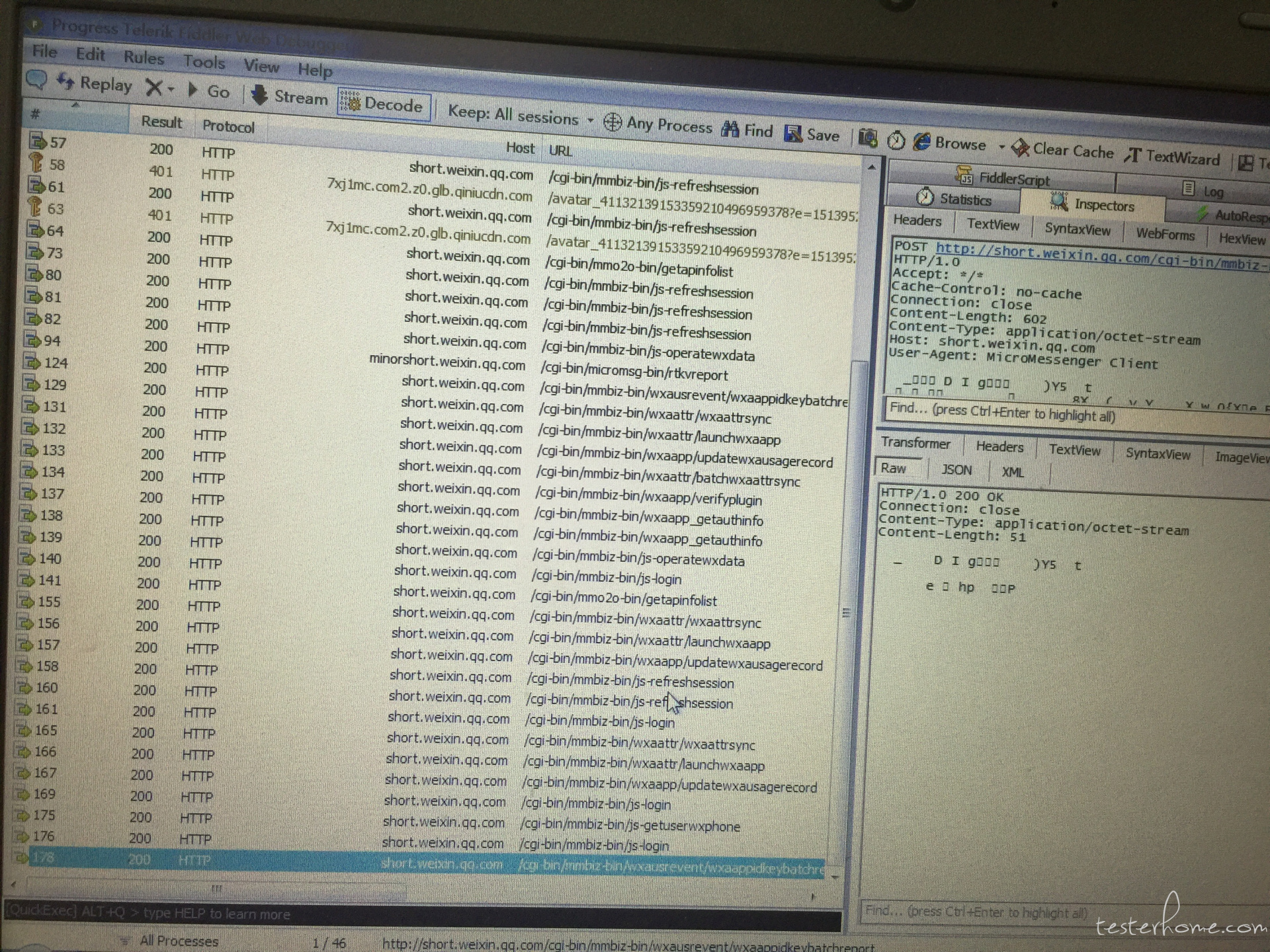The height and width of the screenshot is (952, 1270).
Task: Select request SyntaxView inspector tab
Action: (x=1078, y=229)
